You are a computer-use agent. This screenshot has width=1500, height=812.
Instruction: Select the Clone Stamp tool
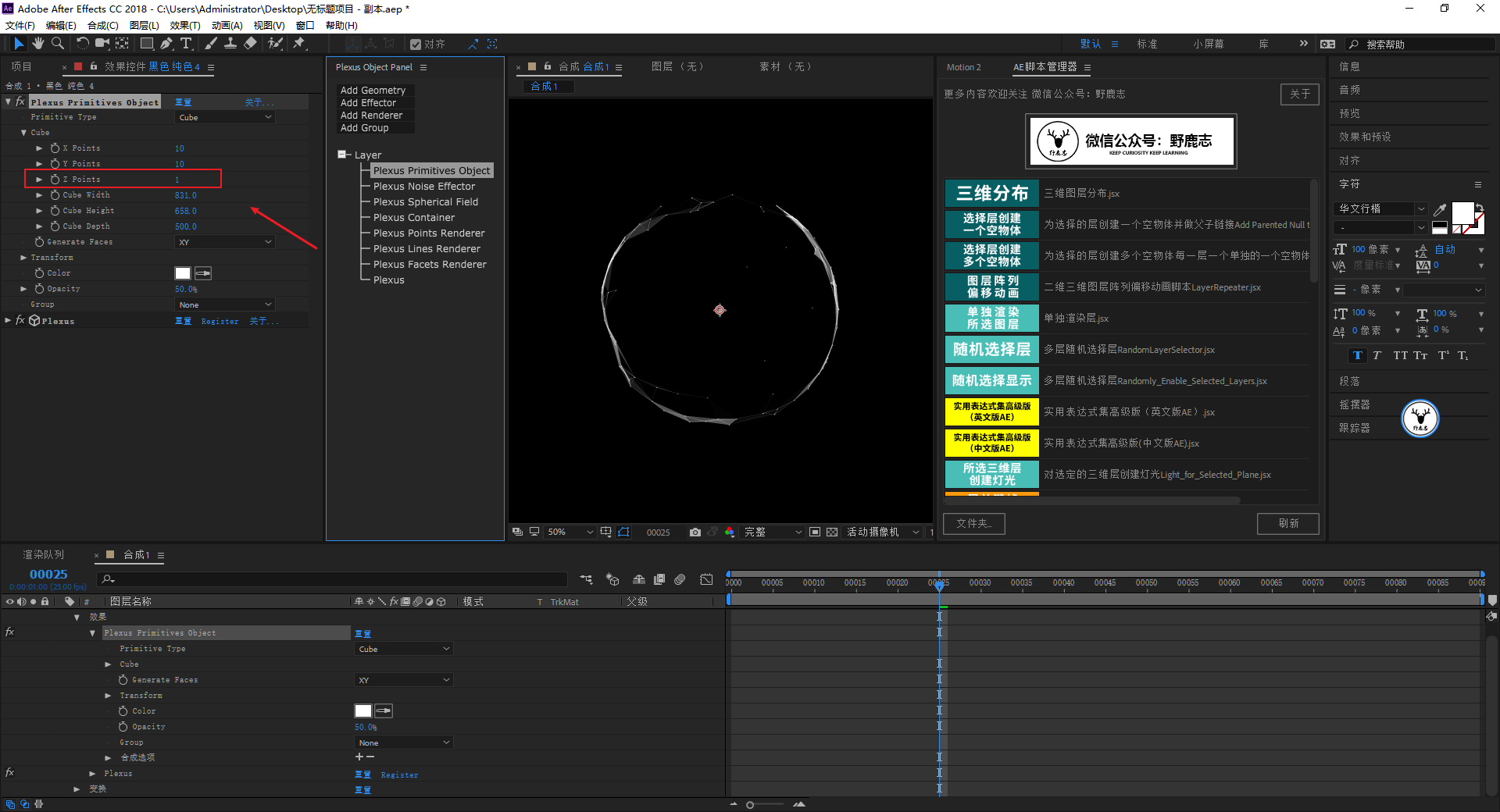[x=230, y=44]
